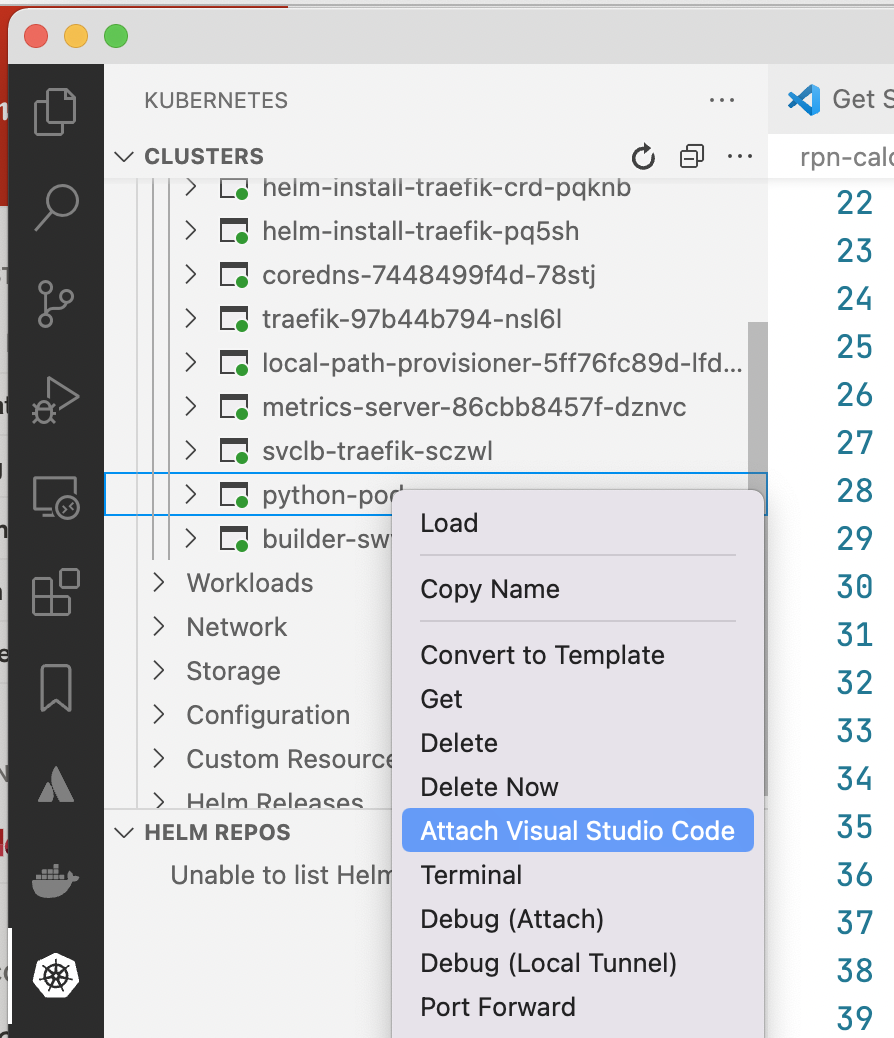Image resolution: width=894 pixels, height=1038 pixels.
Task: Open the Remote Explorer icon
Action: point(56,496)
